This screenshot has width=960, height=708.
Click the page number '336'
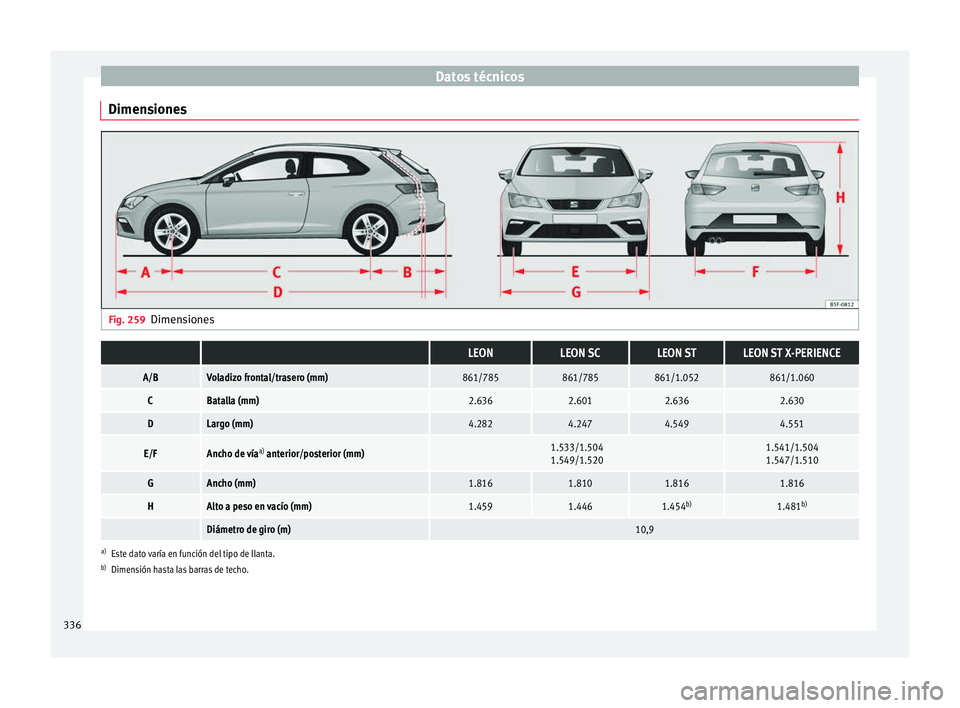point(72,625)
